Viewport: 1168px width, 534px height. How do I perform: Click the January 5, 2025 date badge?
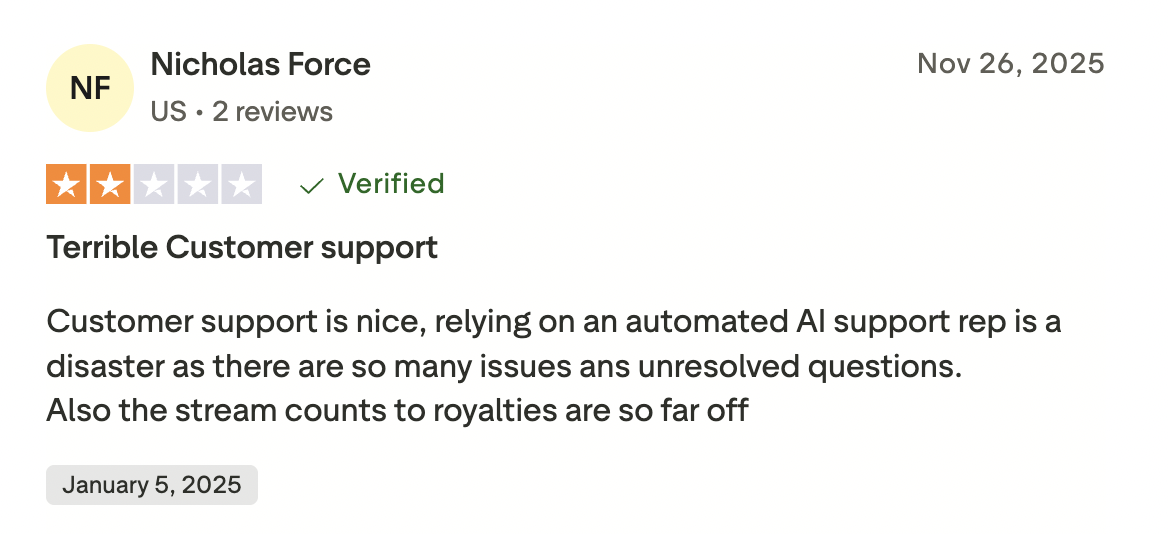(152, 485)
